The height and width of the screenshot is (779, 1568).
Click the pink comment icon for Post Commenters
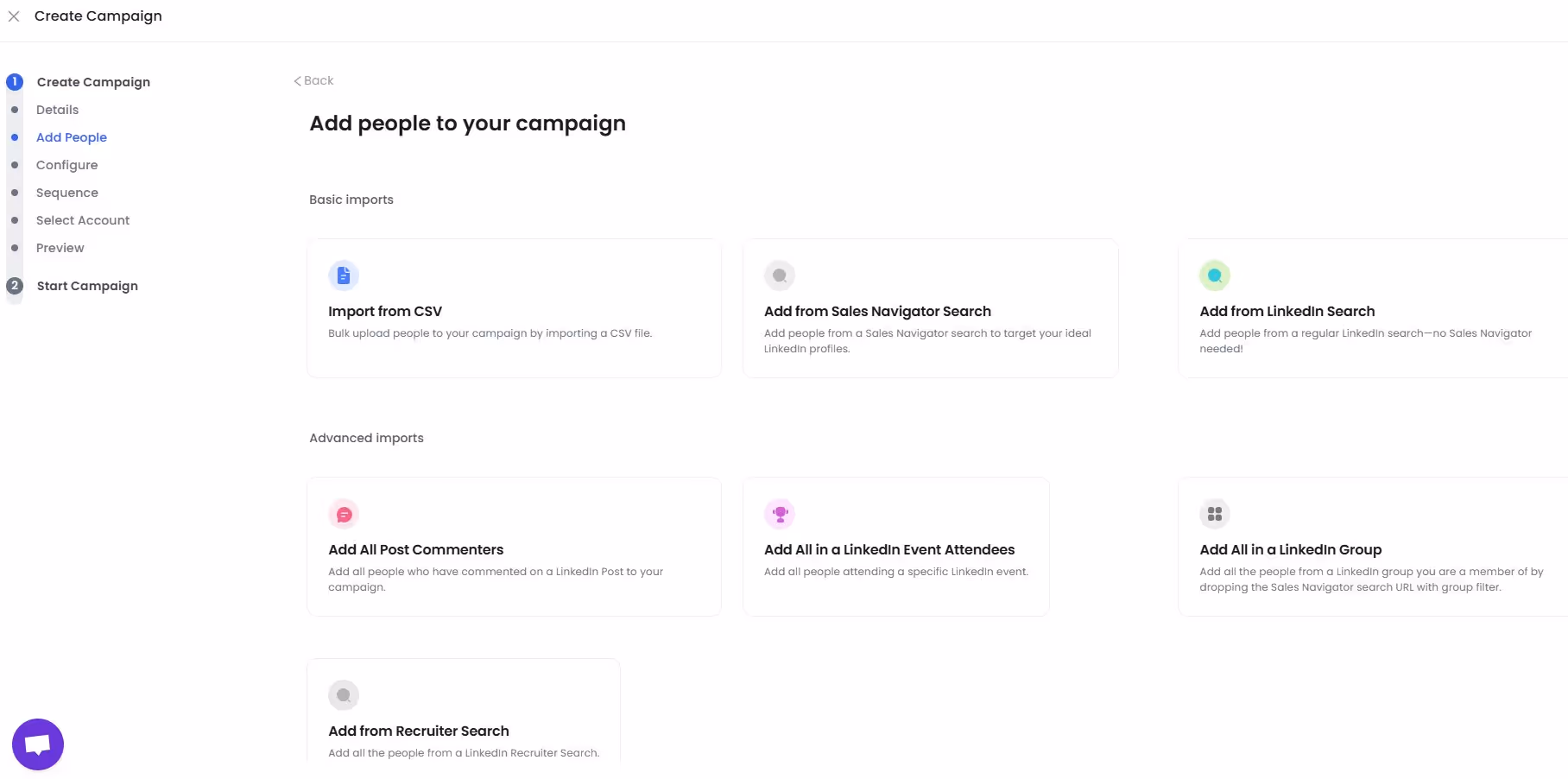coord(343,513)
